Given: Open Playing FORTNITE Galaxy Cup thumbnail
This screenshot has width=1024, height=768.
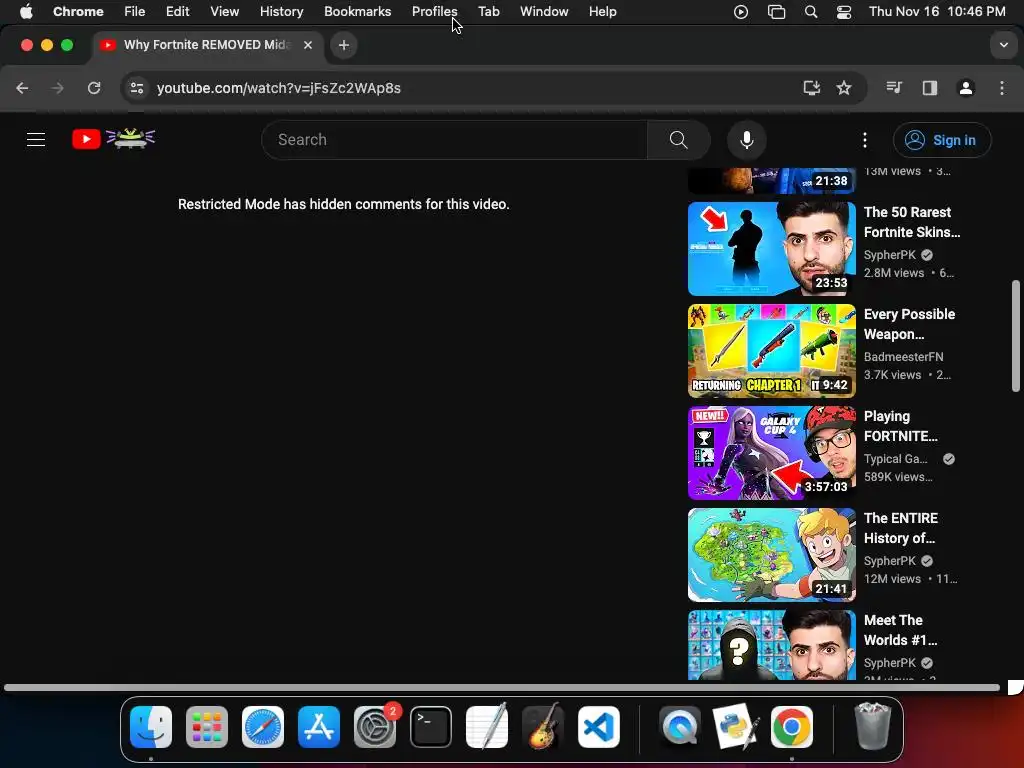Looking at the screenshot, I should tap(771, 453).
